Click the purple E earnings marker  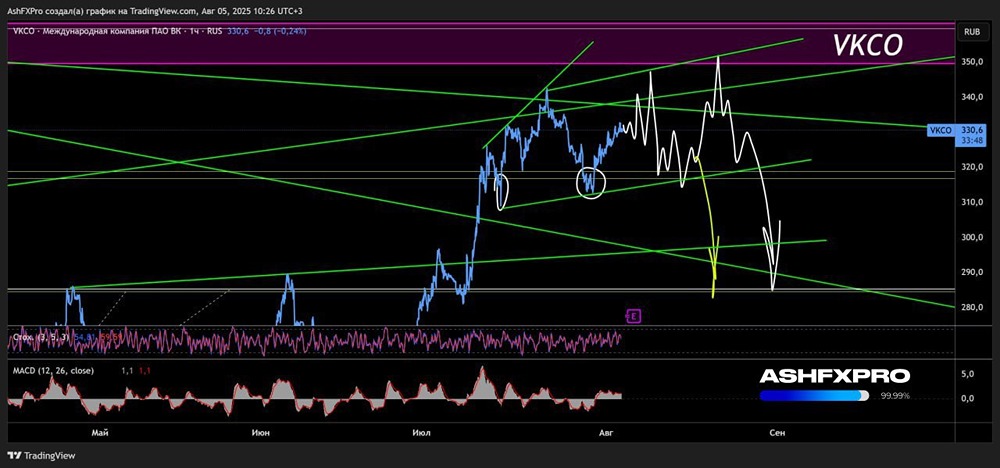pos(634,315)
